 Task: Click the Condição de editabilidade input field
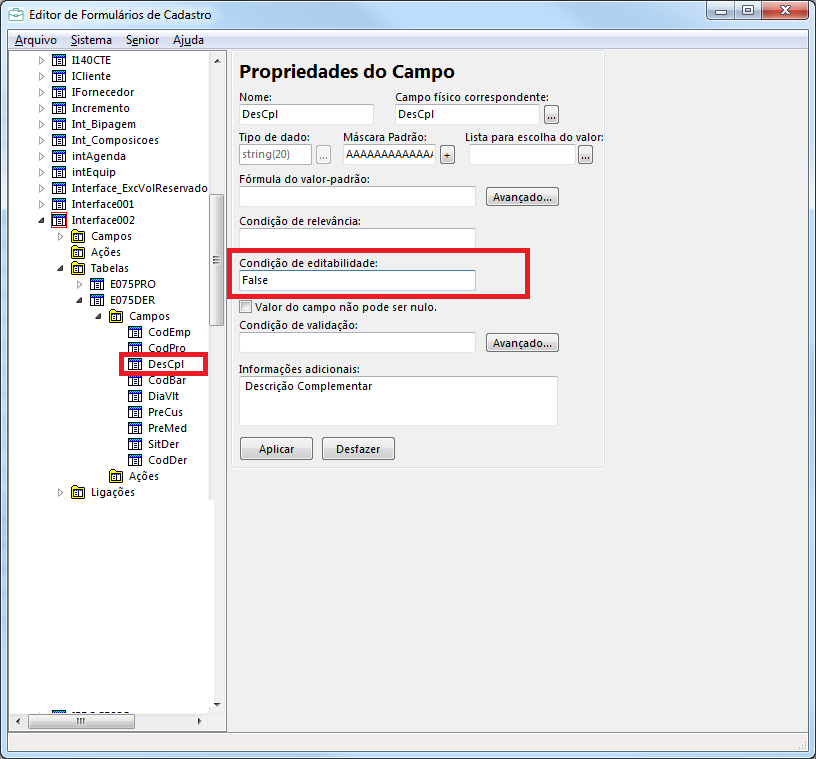pos(357,281)
